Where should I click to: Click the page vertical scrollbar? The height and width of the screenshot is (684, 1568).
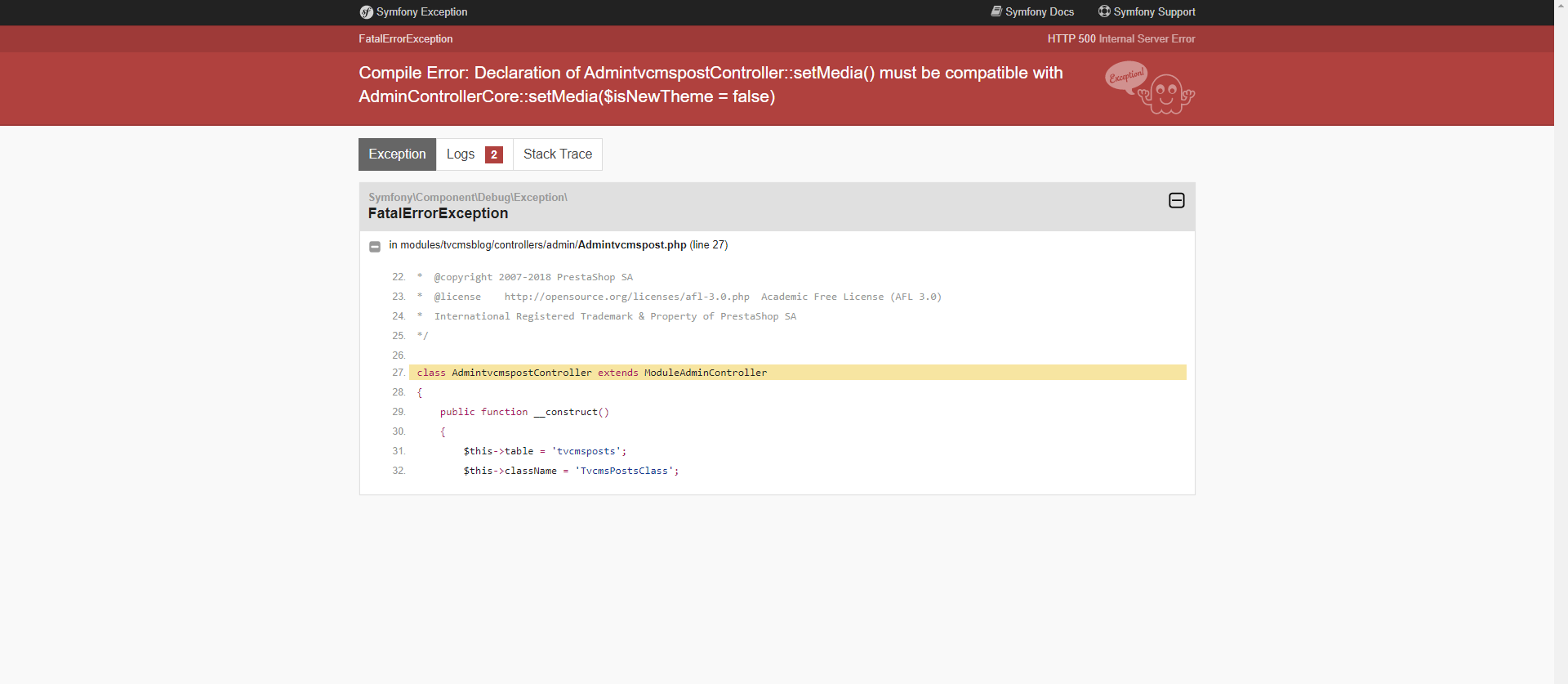tap(1561, 327)
